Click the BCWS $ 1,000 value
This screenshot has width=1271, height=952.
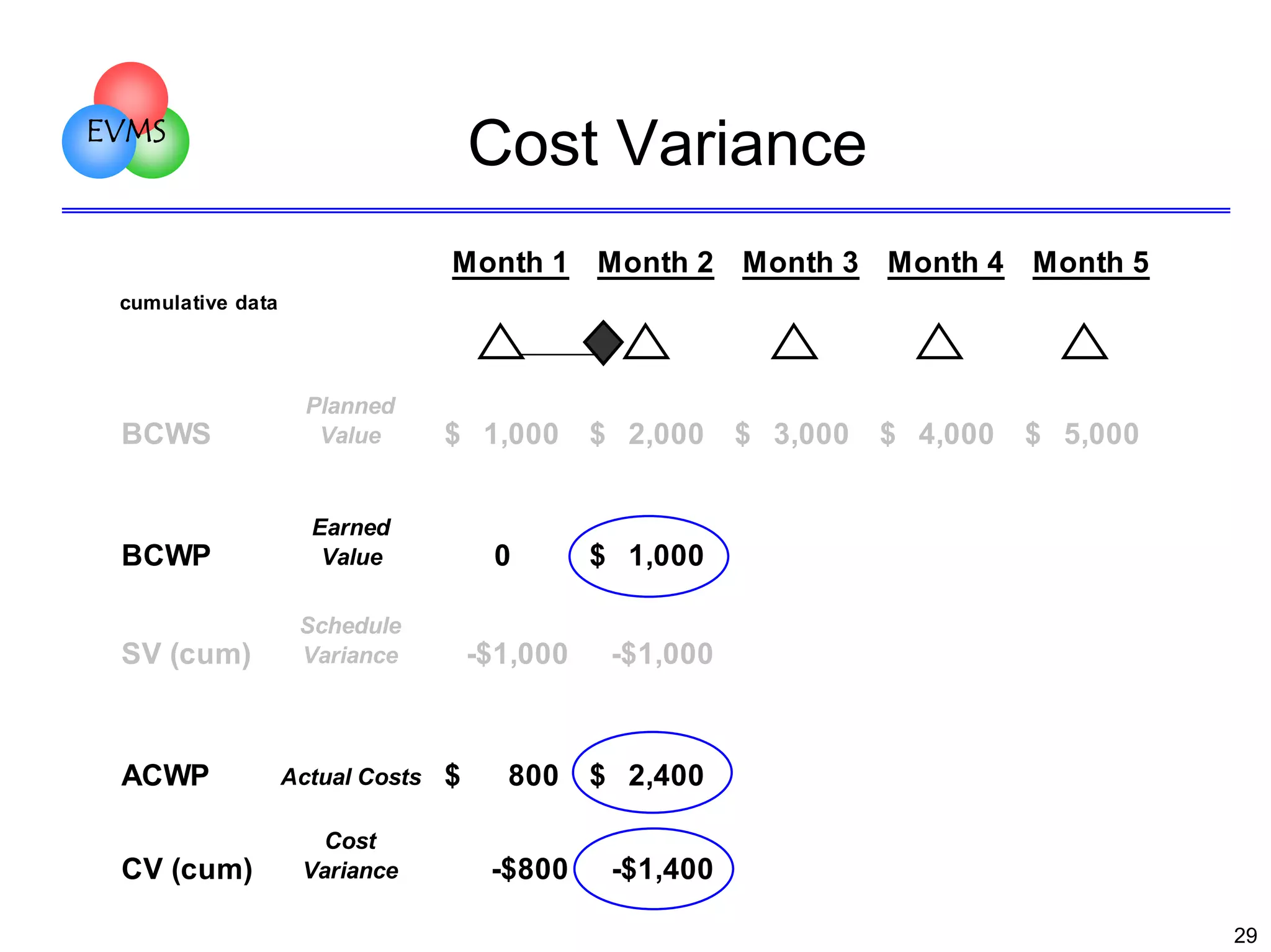click(x=501, y=434)
